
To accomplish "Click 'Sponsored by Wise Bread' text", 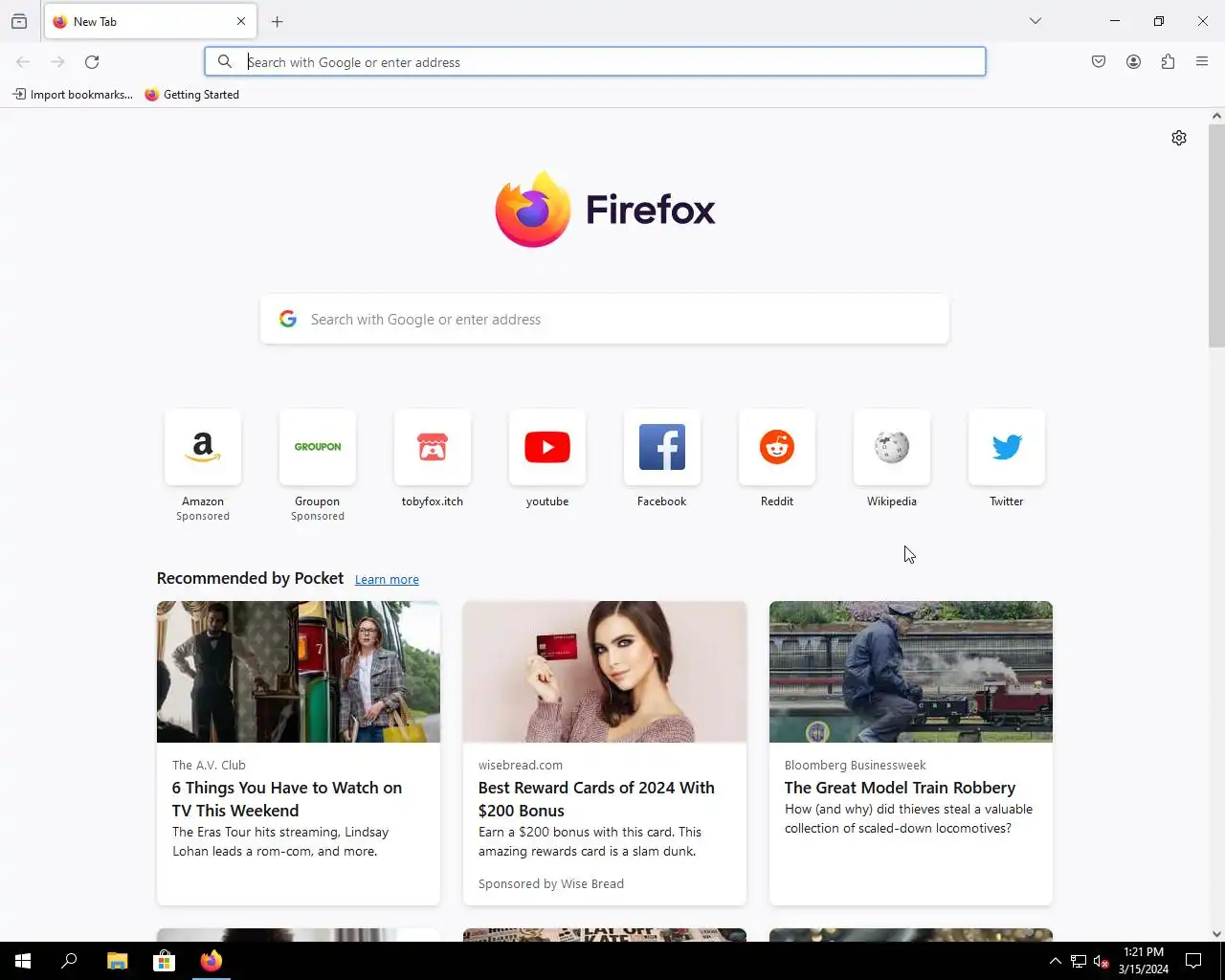I will [551, 884].
